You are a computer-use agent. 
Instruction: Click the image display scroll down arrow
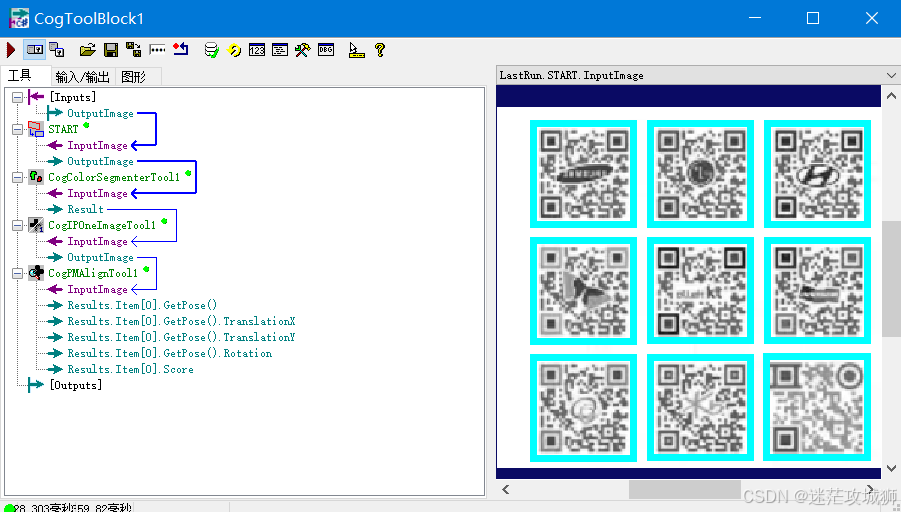(891, 469)
